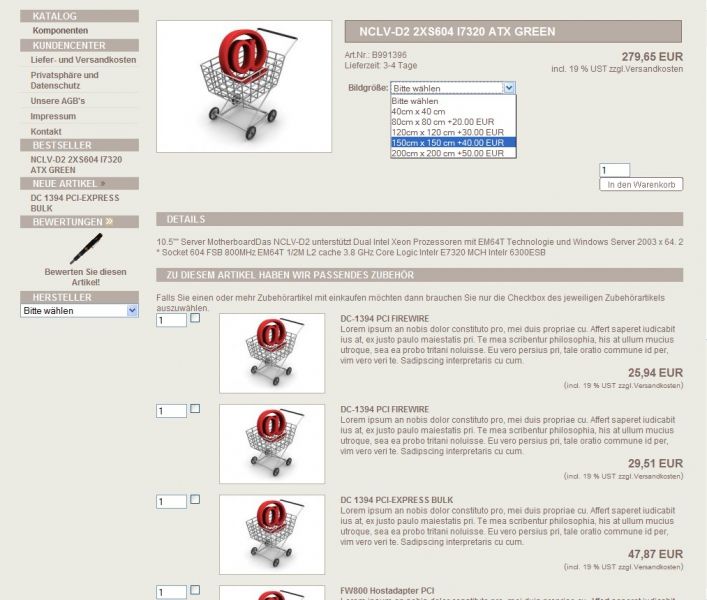Click the DC 1394 PCI-EXPRESS BULK accessory title
The image size is (707, 600).
tap(397, 500)
